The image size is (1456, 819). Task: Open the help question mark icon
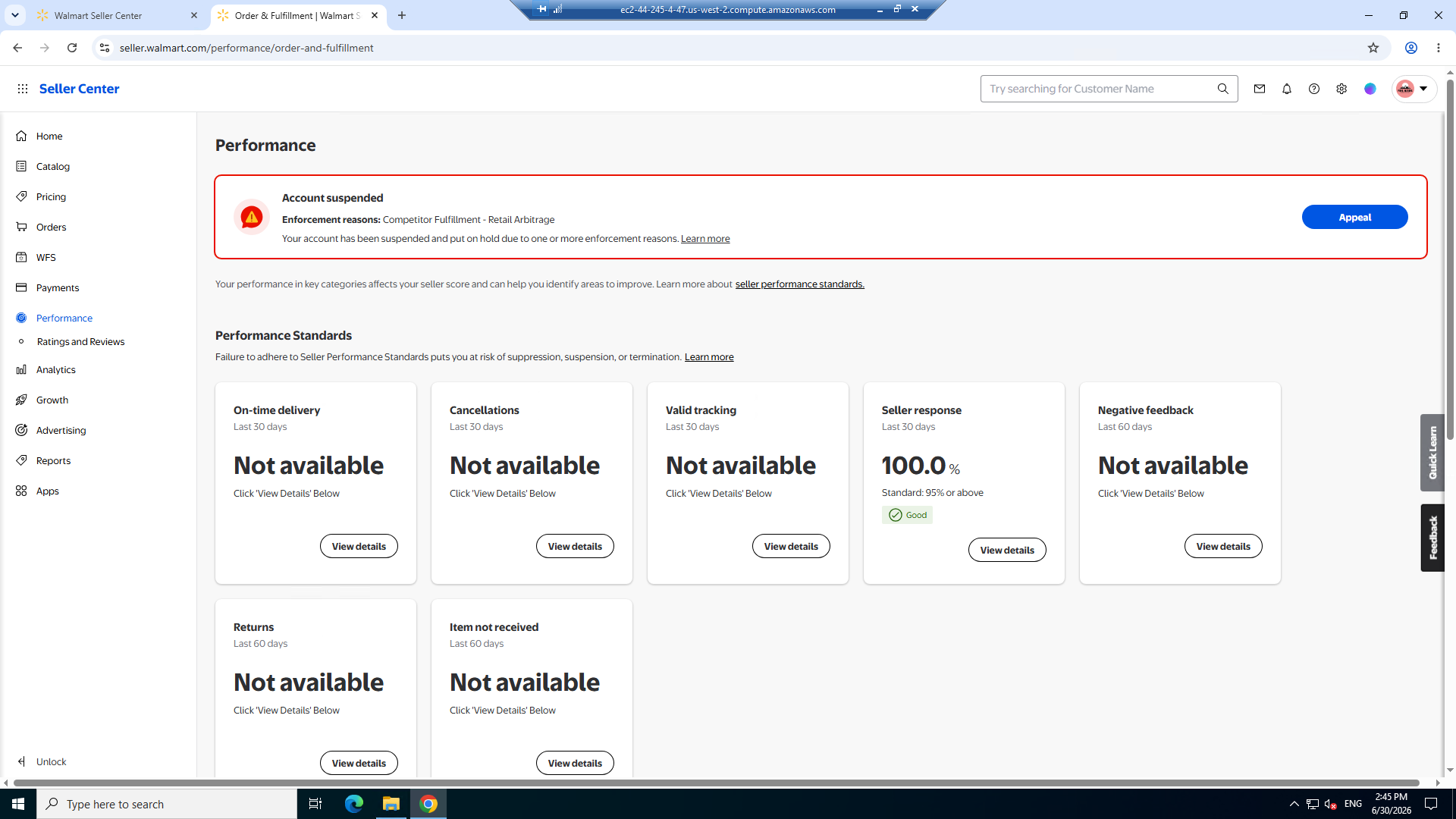click(x=1314, y=89)
